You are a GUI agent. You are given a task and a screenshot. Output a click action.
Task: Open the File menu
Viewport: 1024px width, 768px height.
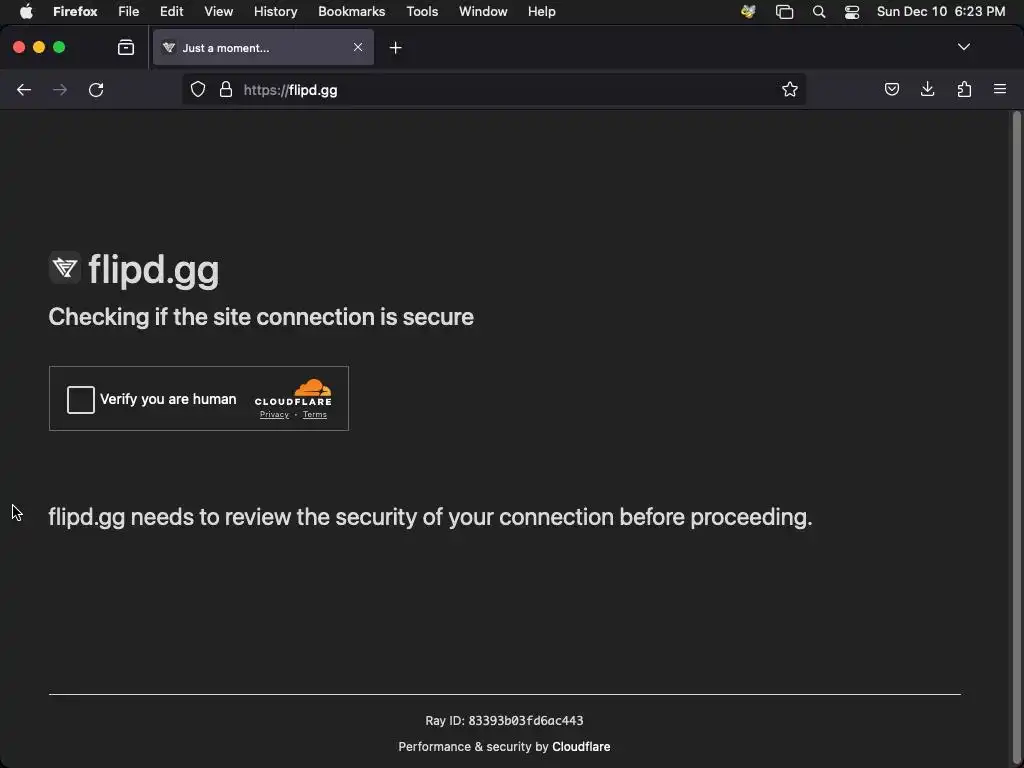pyautogui.click(x=129, y=12)
